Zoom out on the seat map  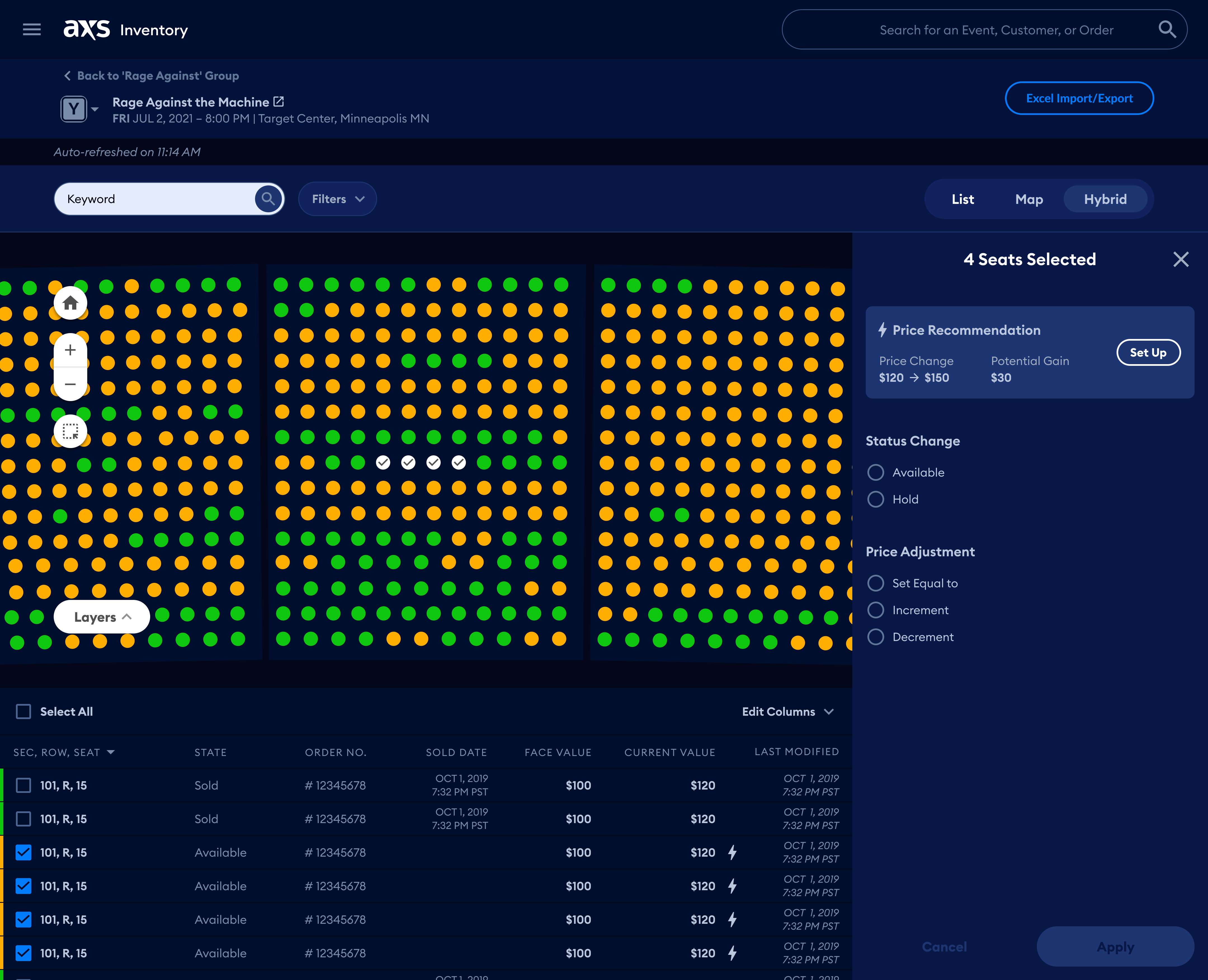click(70, 385)
